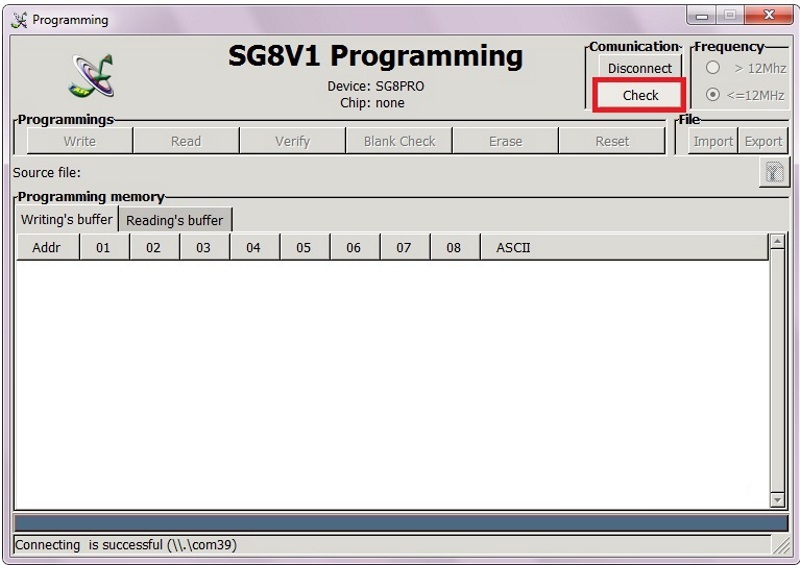Image resolution: width=800 pixels, height=565 pixels.
Task: Minimize the Programming window
Action: [702, 15]
